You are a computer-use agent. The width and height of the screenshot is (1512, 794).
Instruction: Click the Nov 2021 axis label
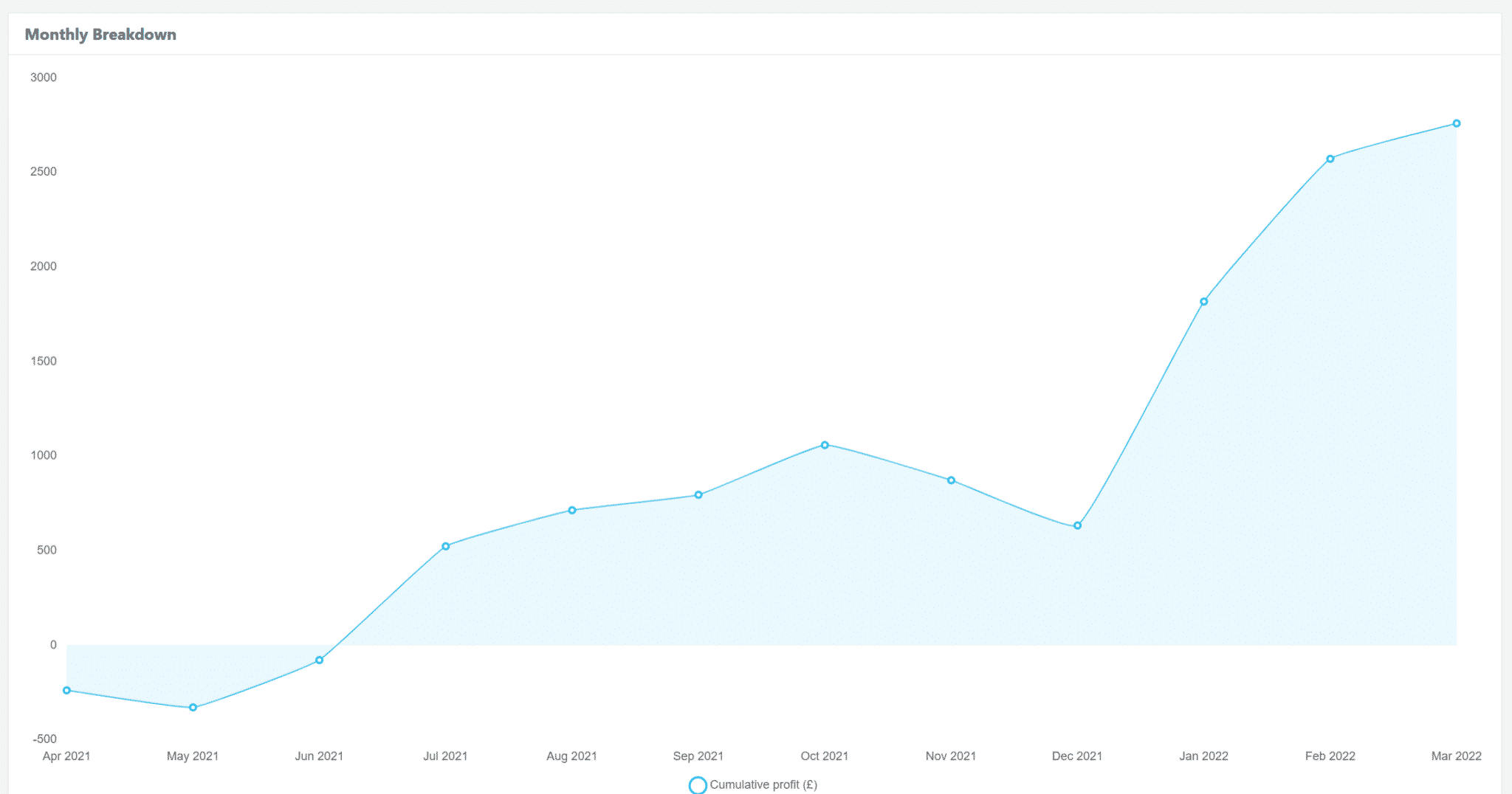tap(951, 756)
